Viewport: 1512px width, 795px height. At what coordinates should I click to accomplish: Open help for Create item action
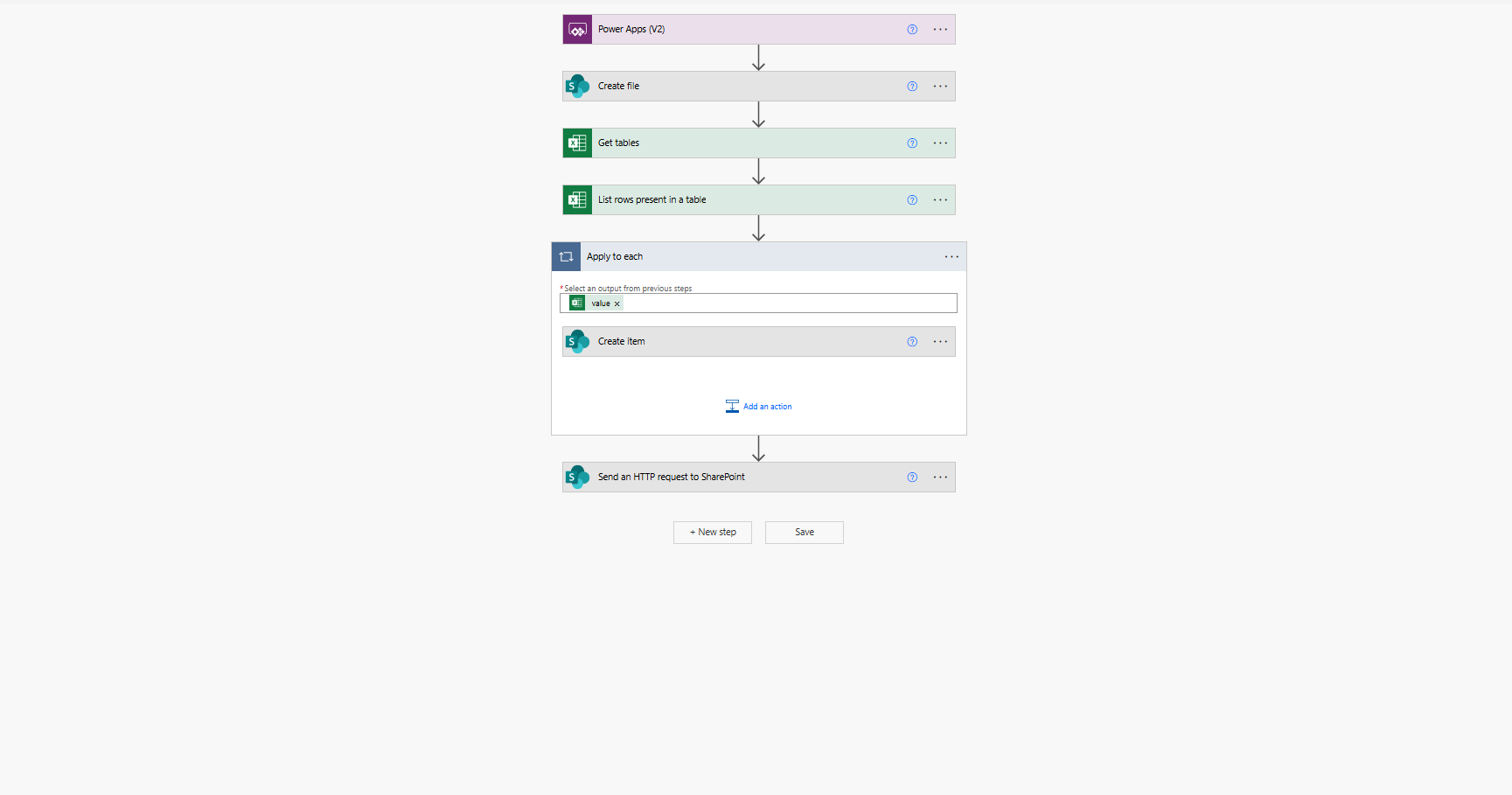pos(912,342)
